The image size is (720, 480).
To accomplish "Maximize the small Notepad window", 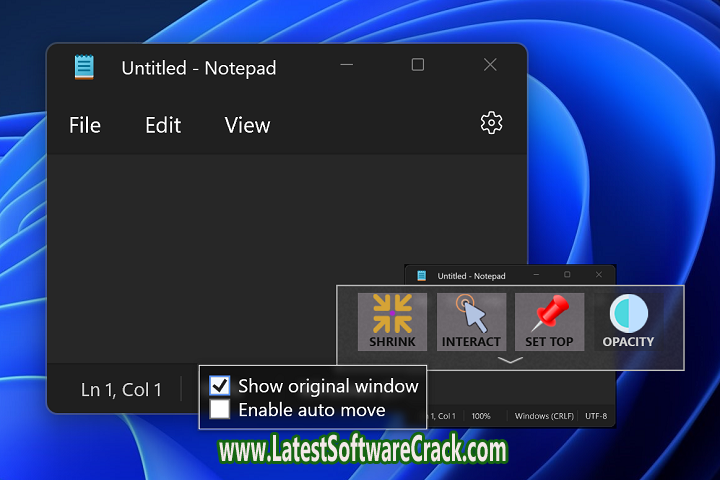I will (x=567, y=275).
